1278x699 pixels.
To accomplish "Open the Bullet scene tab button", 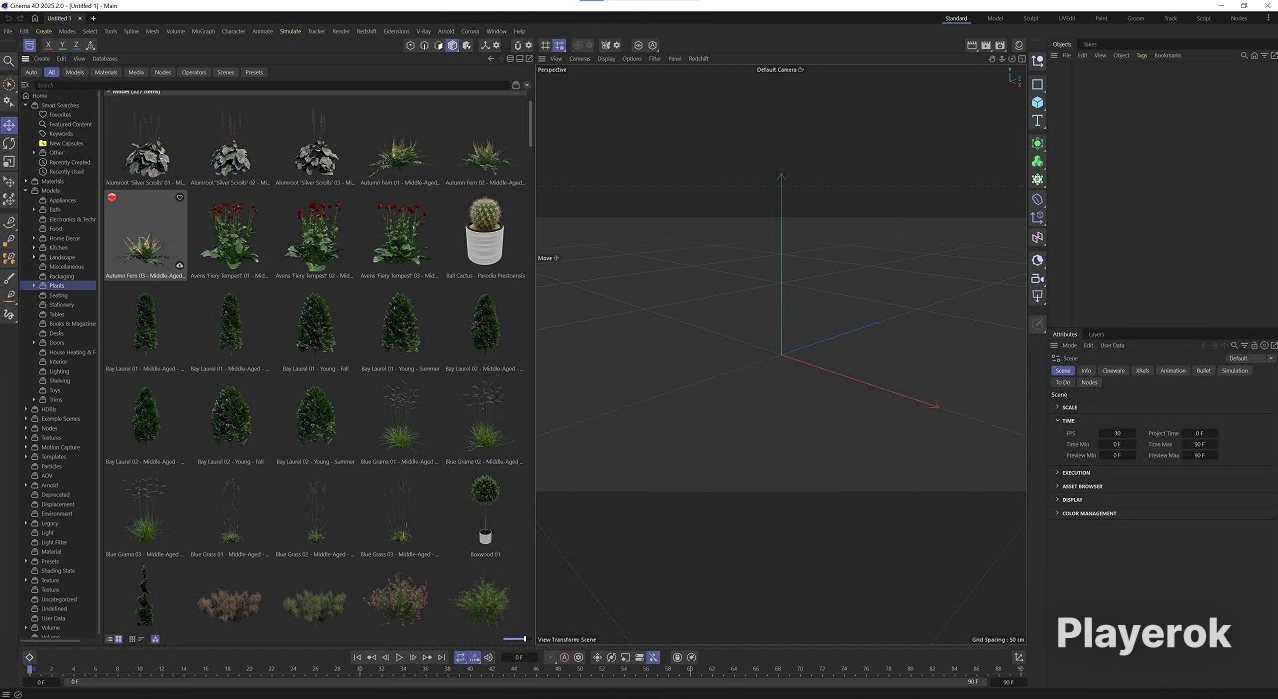I will [x=1203, y=371].
